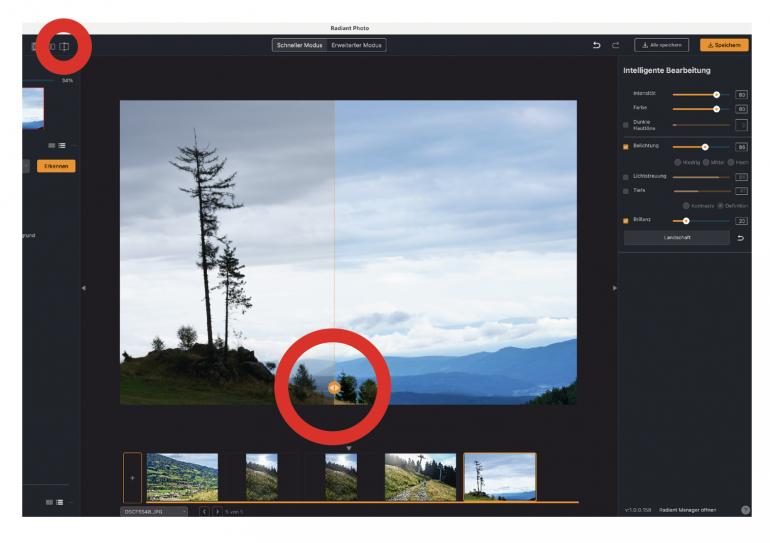The width and height of the screenshot is (770, 543).
Task: Open the DSCF5548.JPG file dropdown
Action: pos(154,512)
